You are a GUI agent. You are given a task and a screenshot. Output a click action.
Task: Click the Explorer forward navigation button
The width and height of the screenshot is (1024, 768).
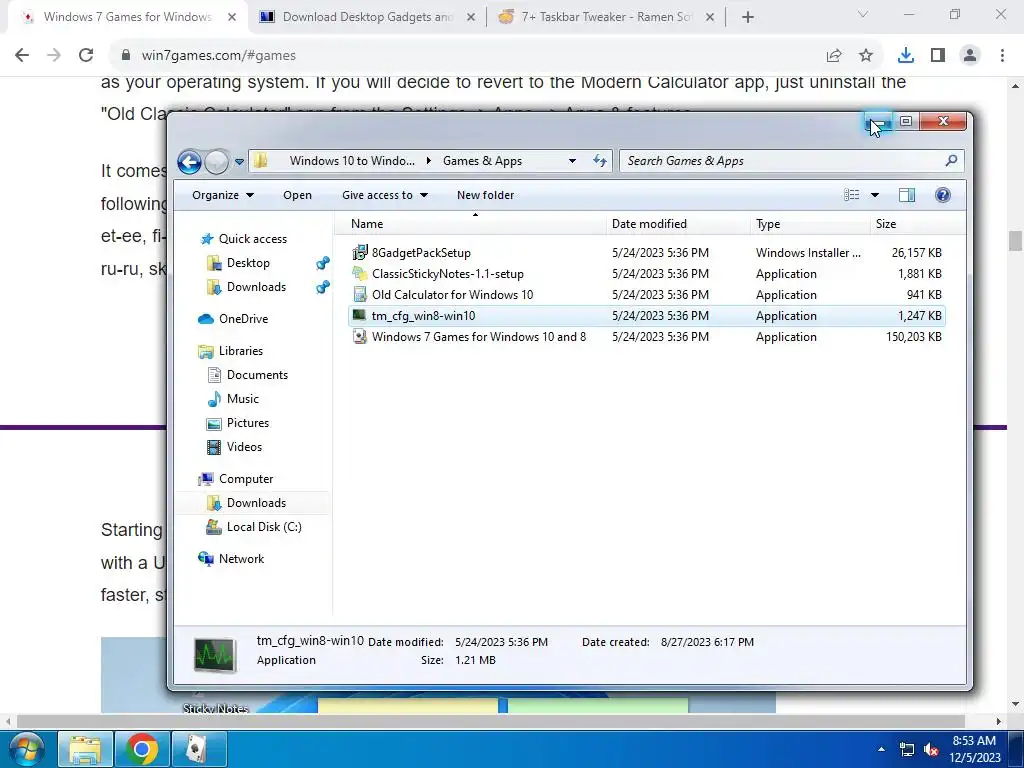tap(217, 161)
